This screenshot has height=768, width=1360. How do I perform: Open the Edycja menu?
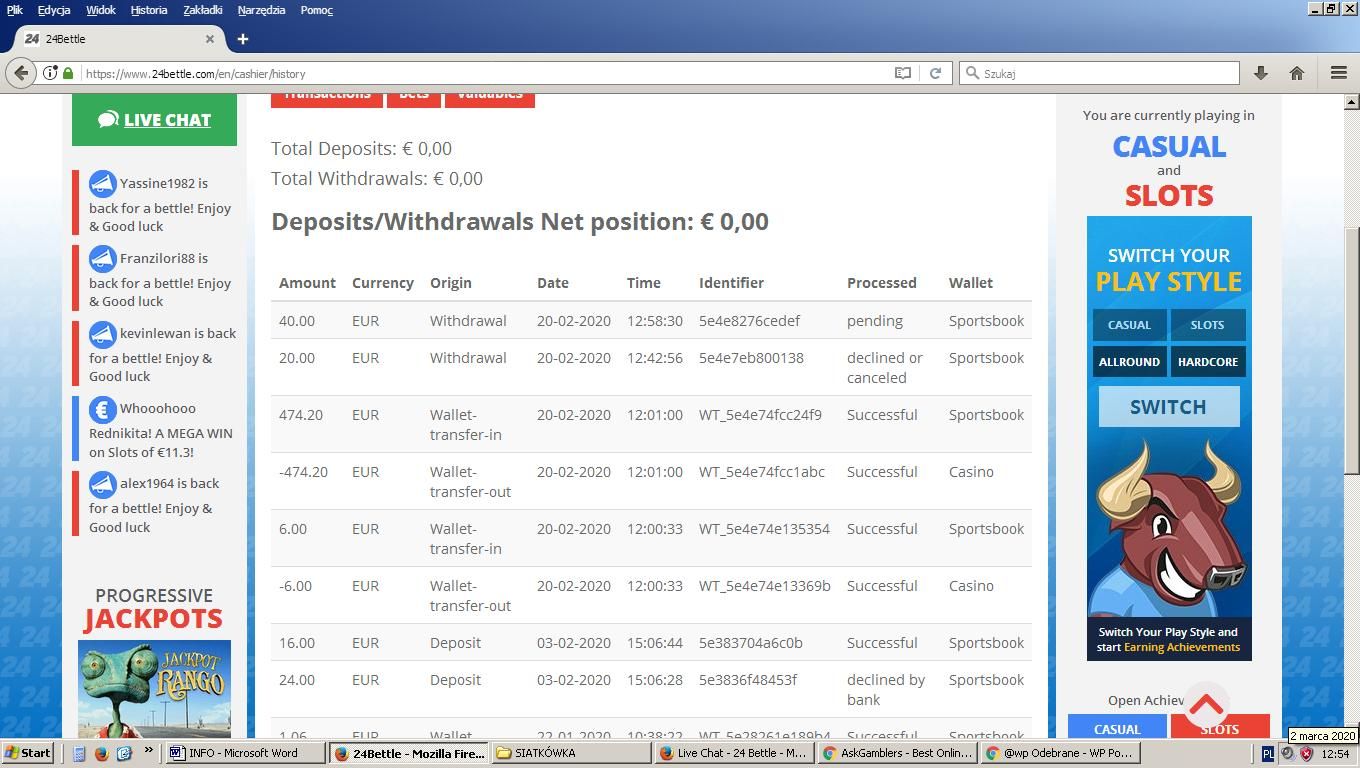(54, 10)
